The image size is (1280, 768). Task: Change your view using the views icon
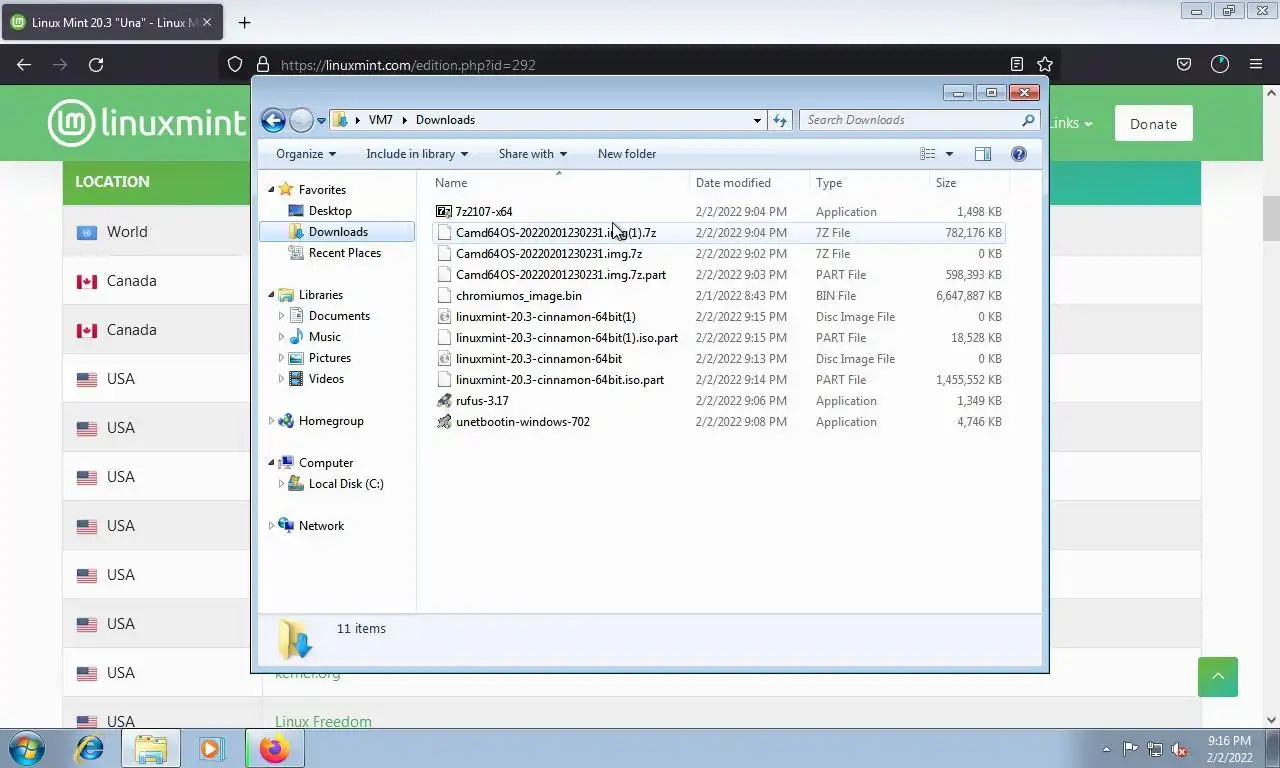[x=928, y=154]
